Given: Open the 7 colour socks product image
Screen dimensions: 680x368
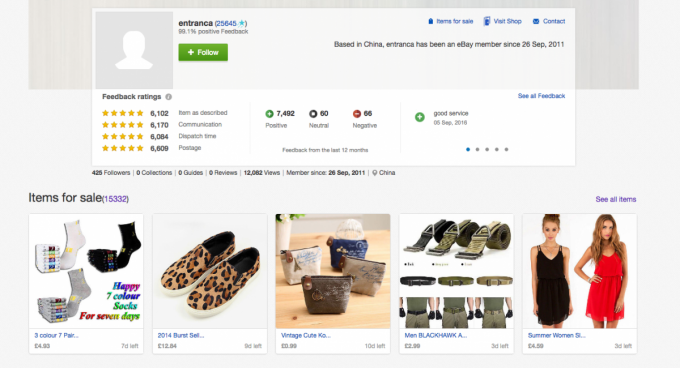Looking at the screenshot, I should click(x=86, y=271).
